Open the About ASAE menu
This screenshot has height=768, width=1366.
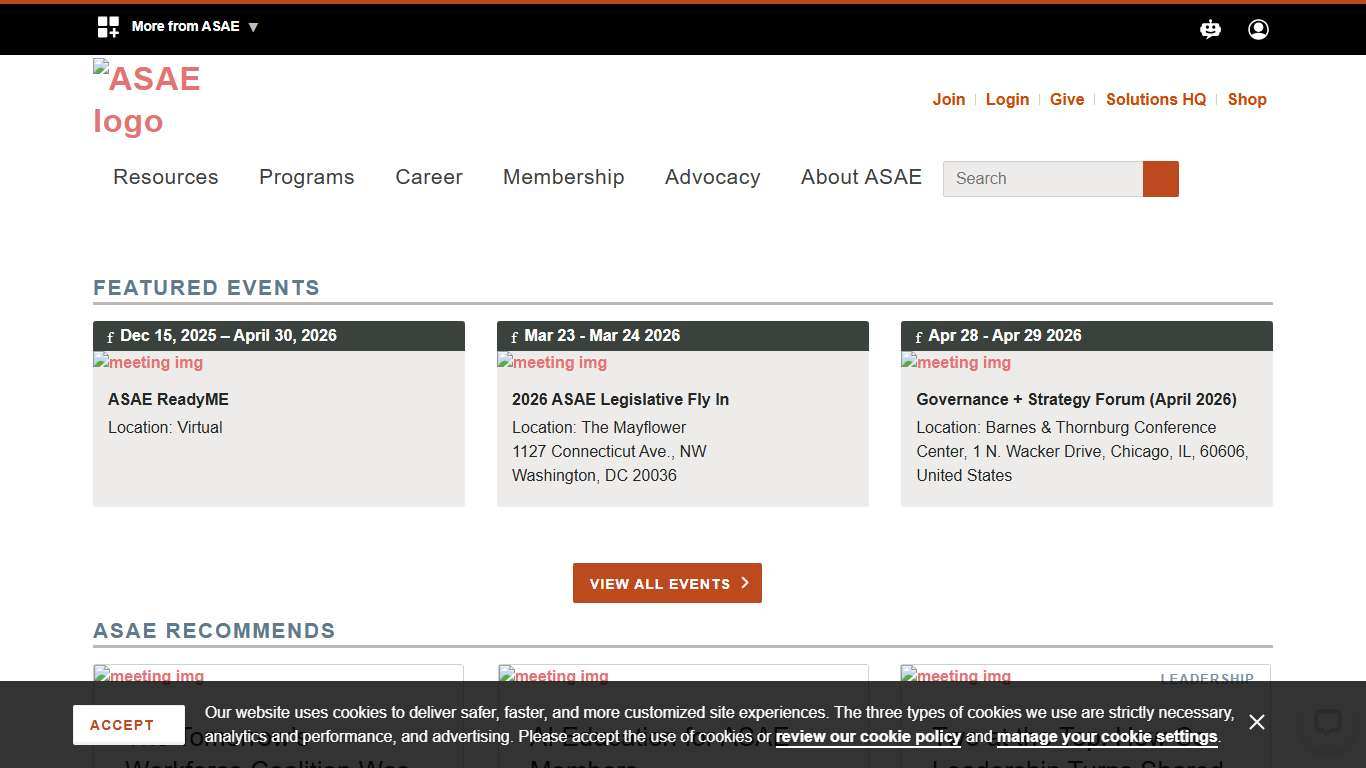(x=861, y=177)
